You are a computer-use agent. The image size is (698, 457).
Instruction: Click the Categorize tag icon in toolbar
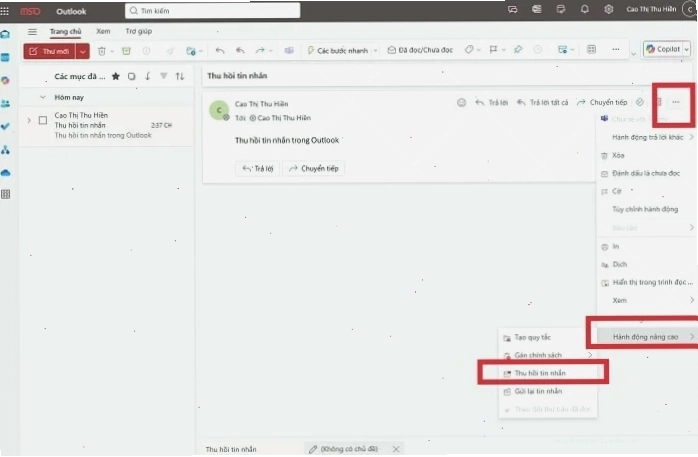point(469,50)
